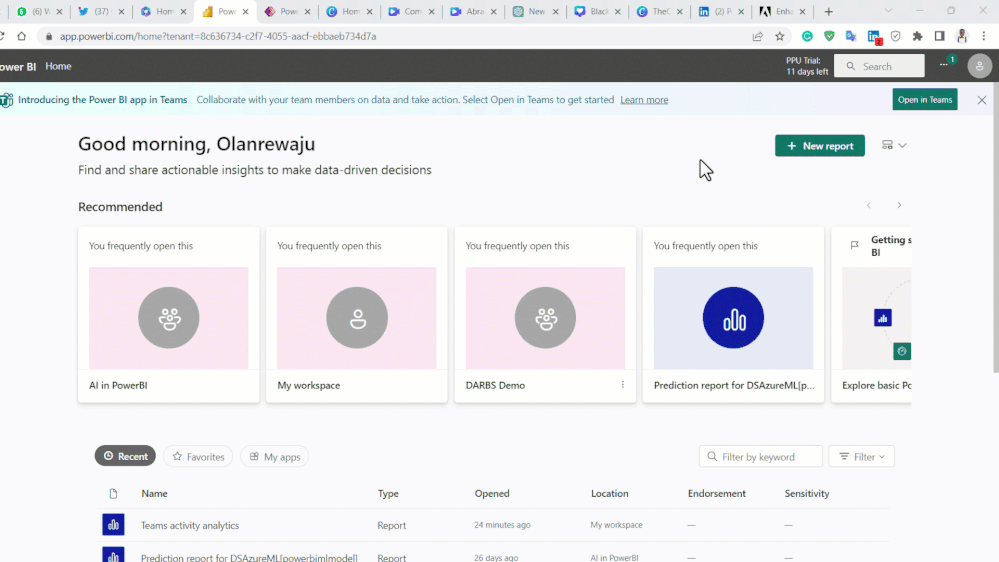This screenshot has width=999, height=562.
Task: Open the AI in PowerBI workspace card
Action: click(x=169, y=315)
